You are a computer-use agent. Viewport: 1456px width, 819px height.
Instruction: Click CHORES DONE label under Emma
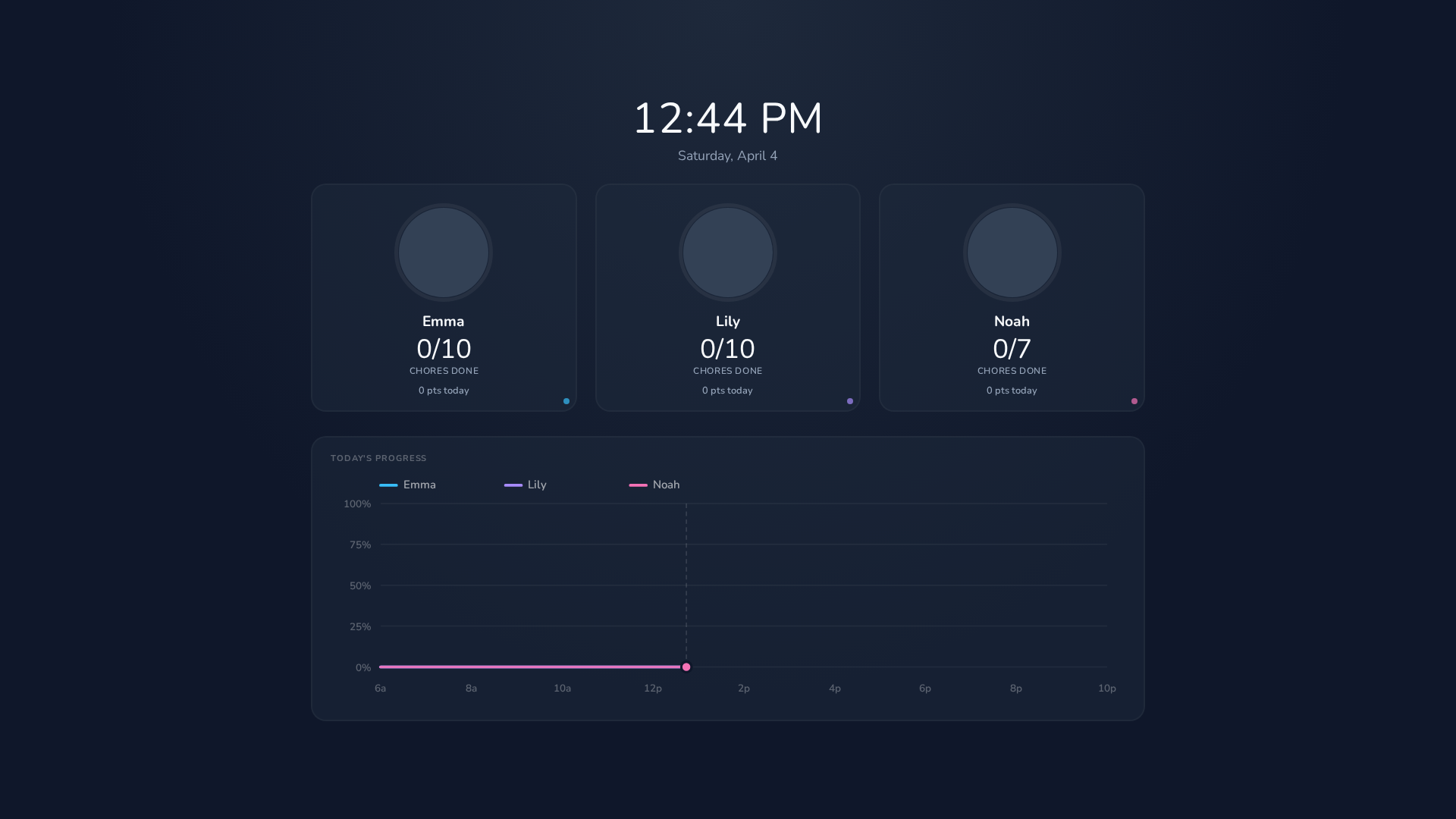pos(444,371)
